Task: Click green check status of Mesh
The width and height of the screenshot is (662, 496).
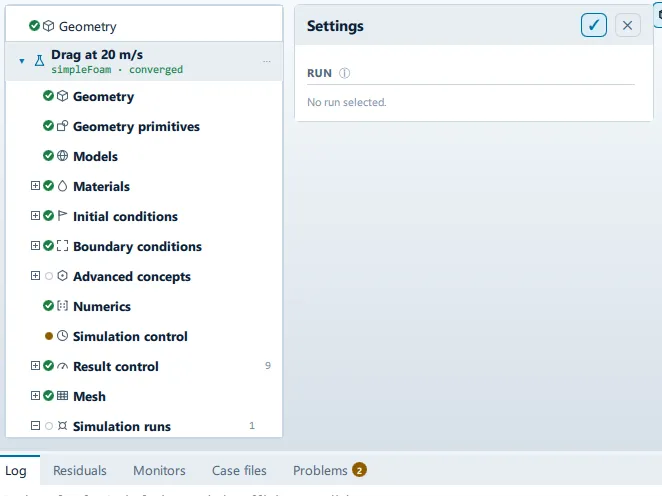Action: pos(49,396)
